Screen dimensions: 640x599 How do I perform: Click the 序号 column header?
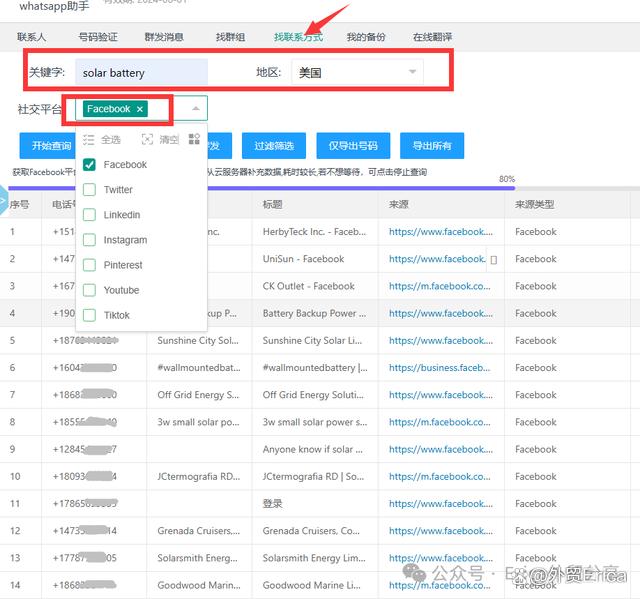pos(19,204)
